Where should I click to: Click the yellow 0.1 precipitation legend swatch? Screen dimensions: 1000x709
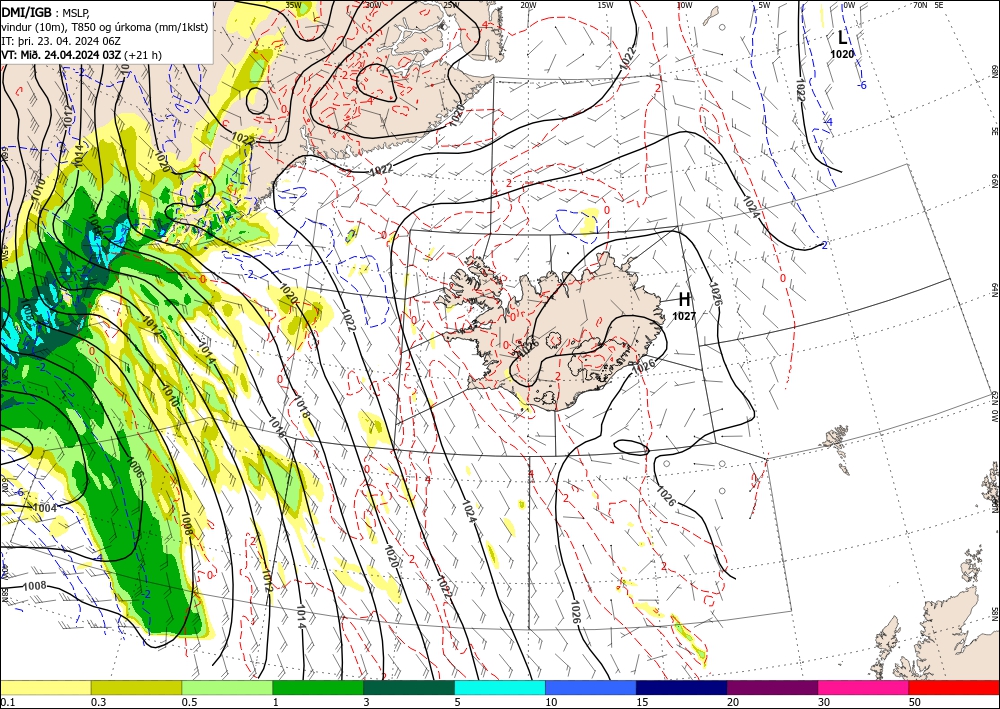45,687
